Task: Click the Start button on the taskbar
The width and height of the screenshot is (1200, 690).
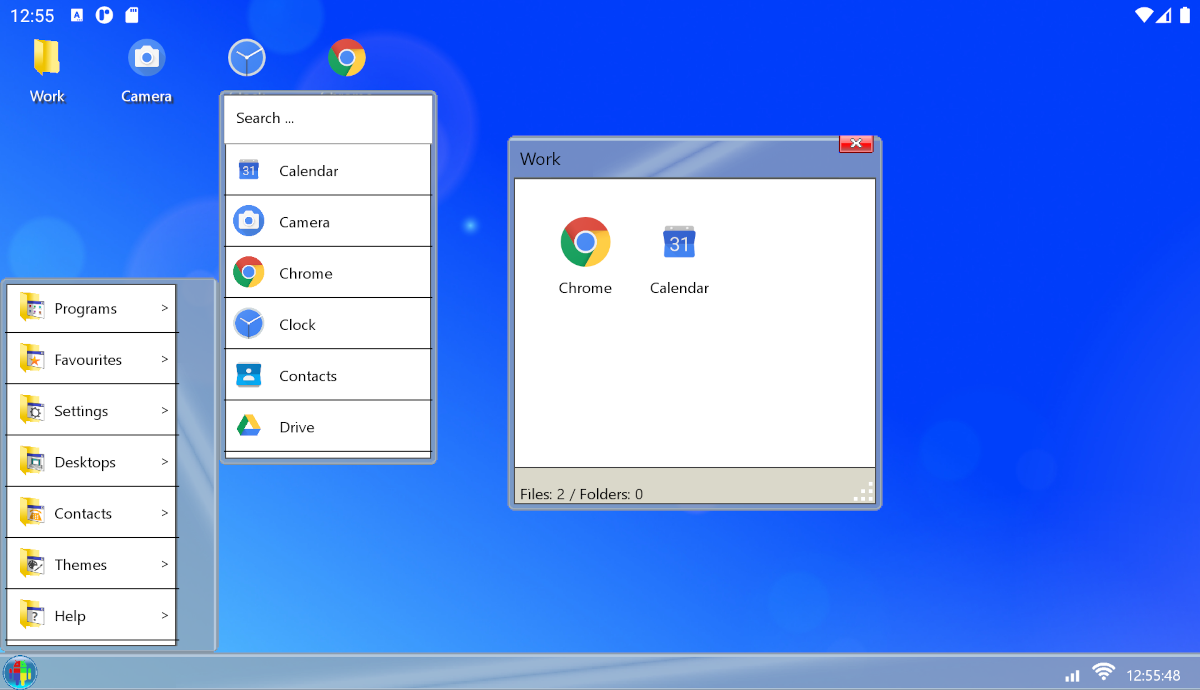Action: [19, 673]
